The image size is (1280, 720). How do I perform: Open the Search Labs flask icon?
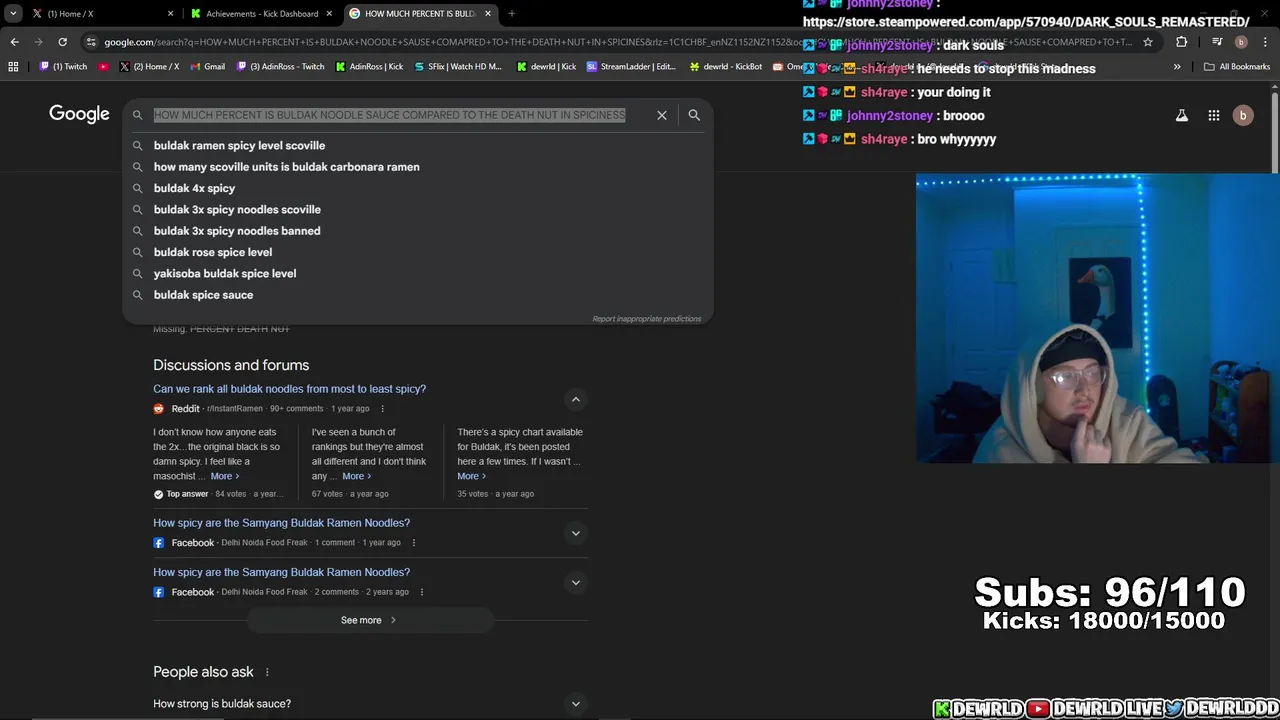1182,115
